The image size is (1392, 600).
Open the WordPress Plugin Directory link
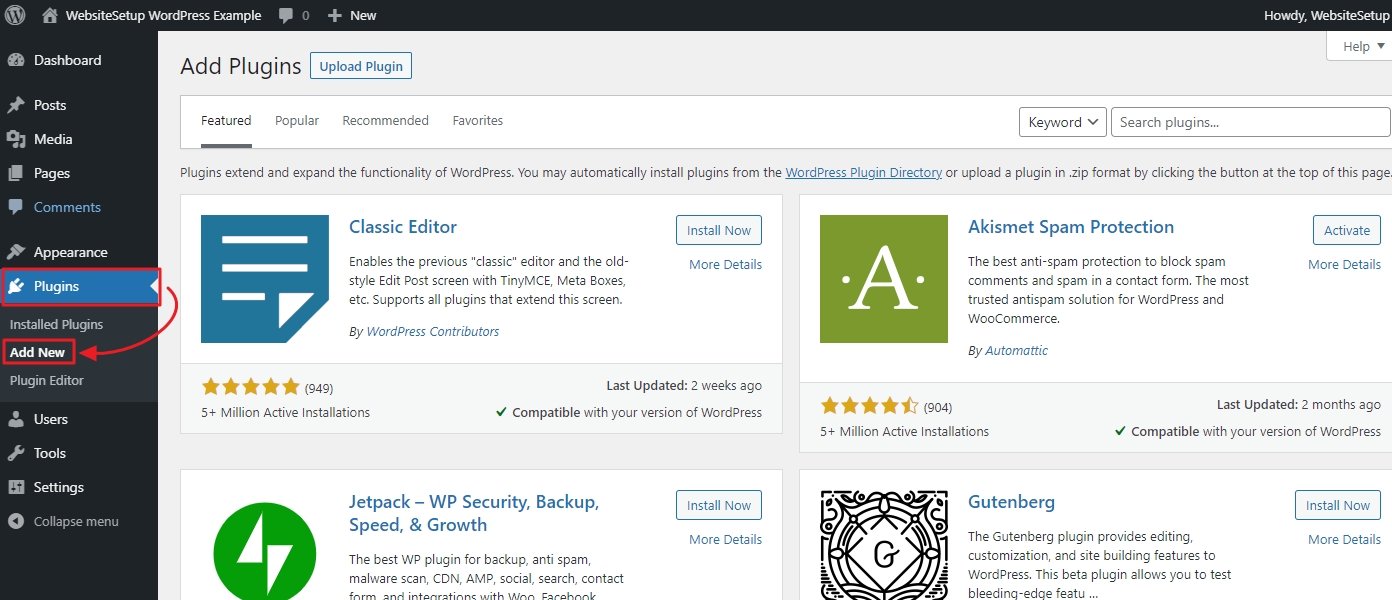(x=863, y=172)
